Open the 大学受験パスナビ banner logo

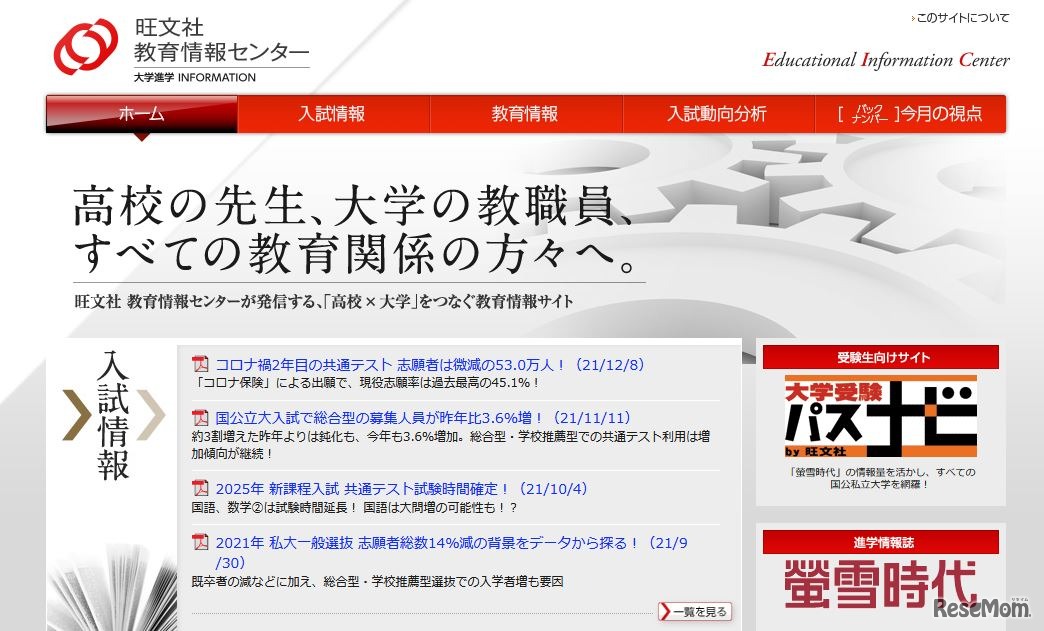coord(878,417)
